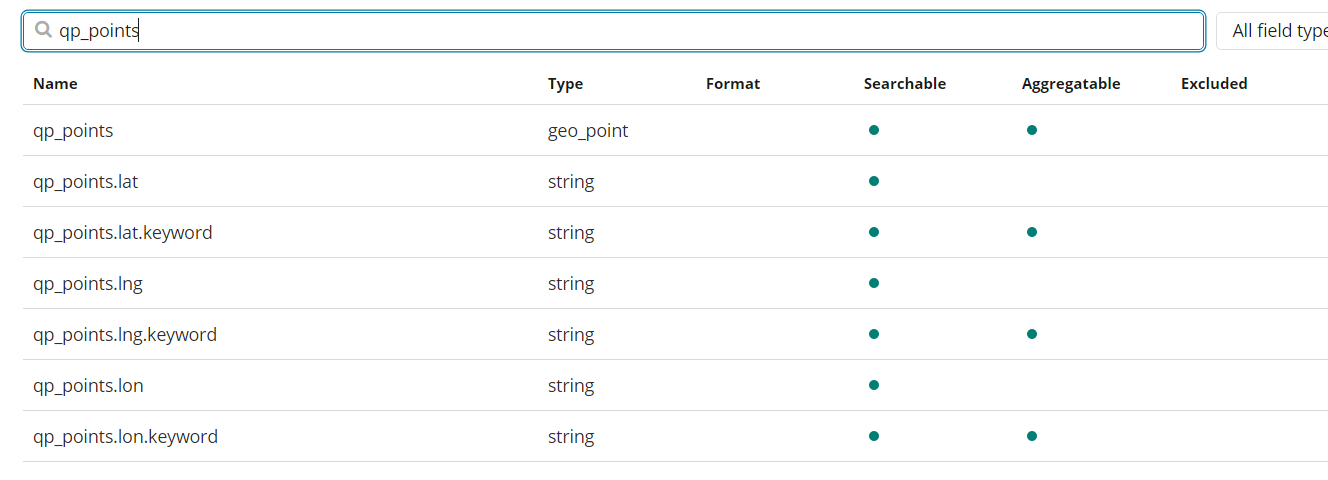Image resolution: width=1328 pixels, height=480 pixels.
Task: Sort by the Type column header
Action: [565, 84]
